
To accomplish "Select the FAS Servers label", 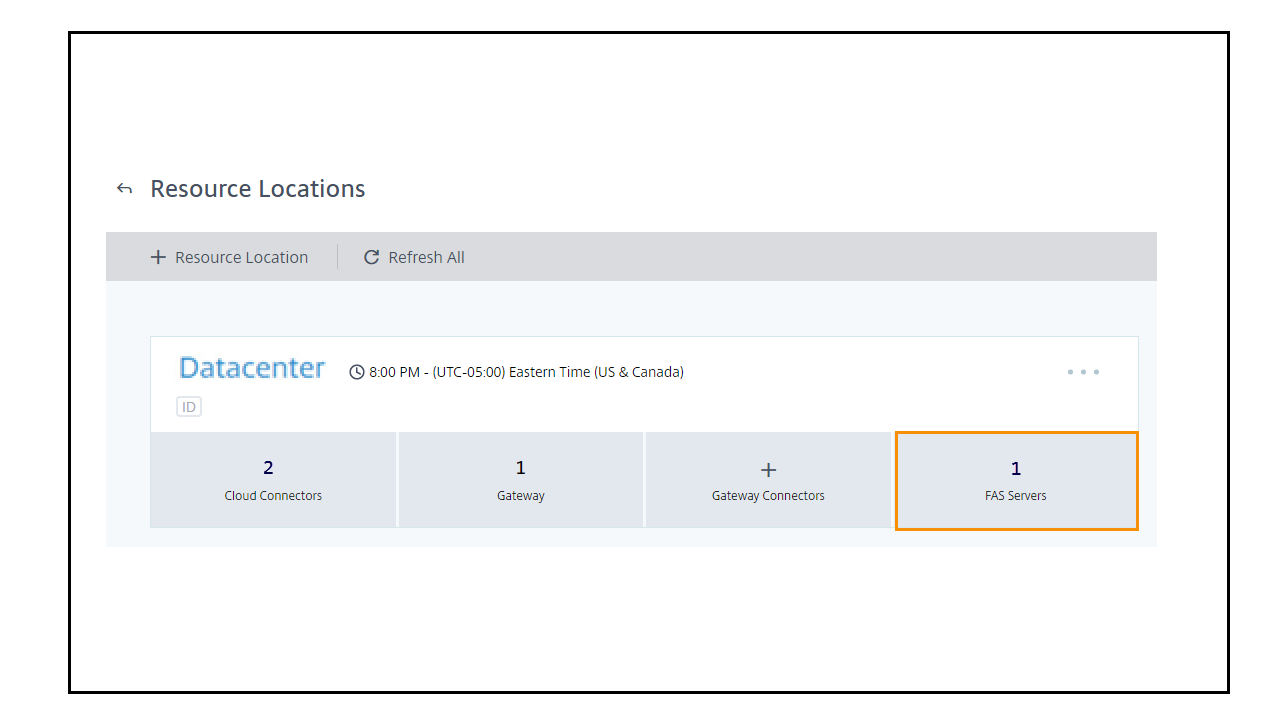I will pos(1016,496).
